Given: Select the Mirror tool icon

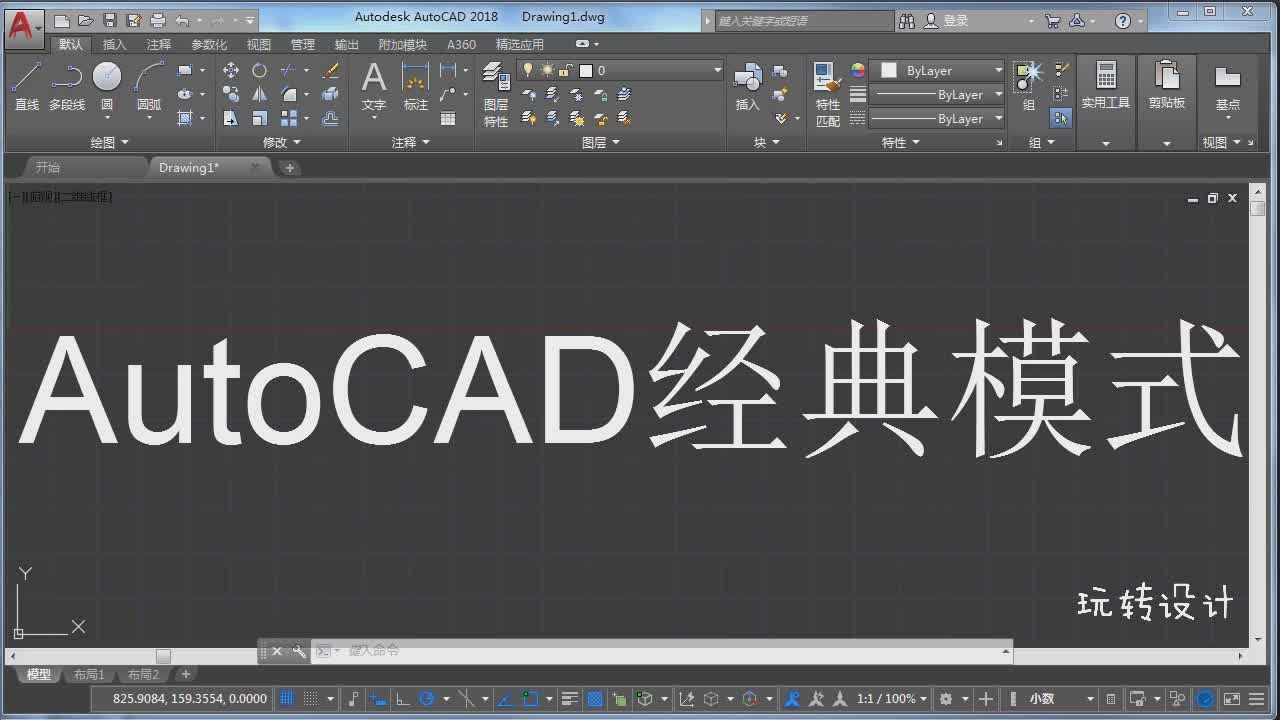Looking at the screenshot, I should pos(260,94).
